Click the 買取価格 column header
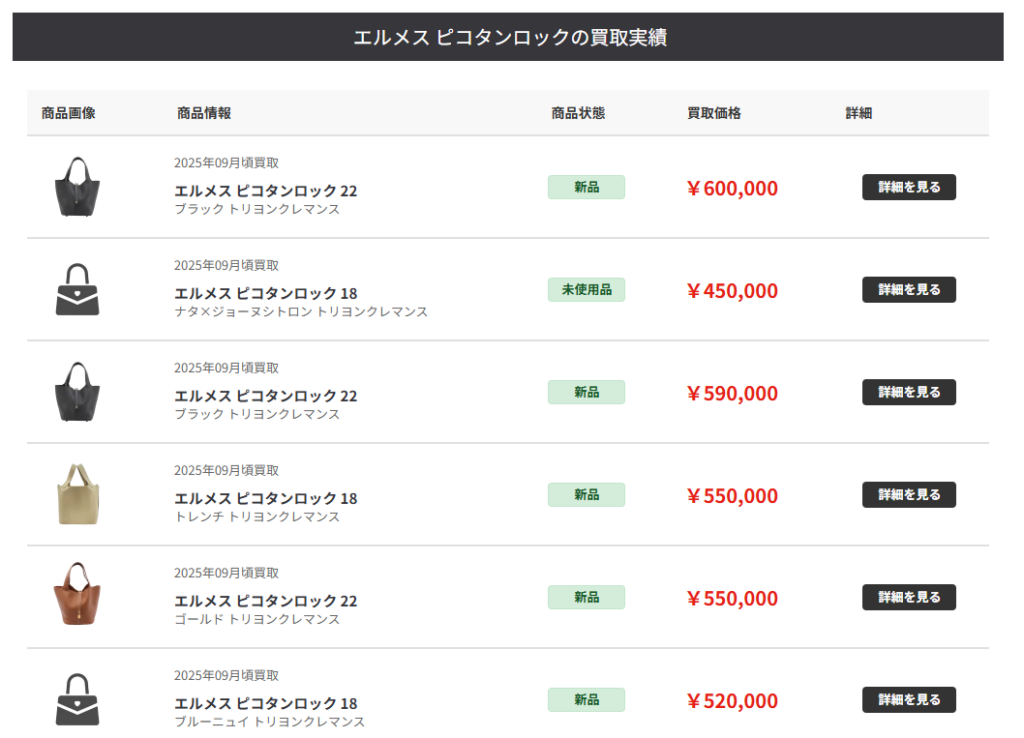The height and width of the screenshot is (738, 1024). pos(714,114)
